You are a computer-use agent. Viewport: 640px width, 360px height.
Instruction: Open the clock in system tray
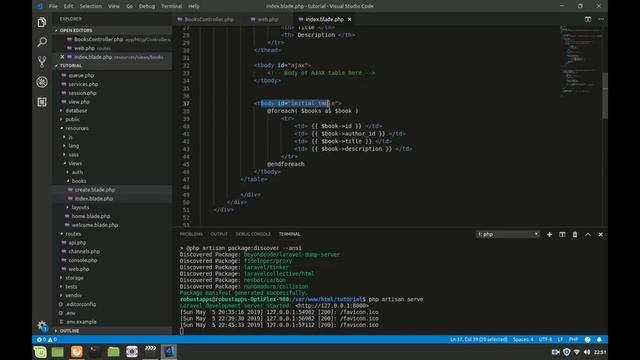(600, 352)
